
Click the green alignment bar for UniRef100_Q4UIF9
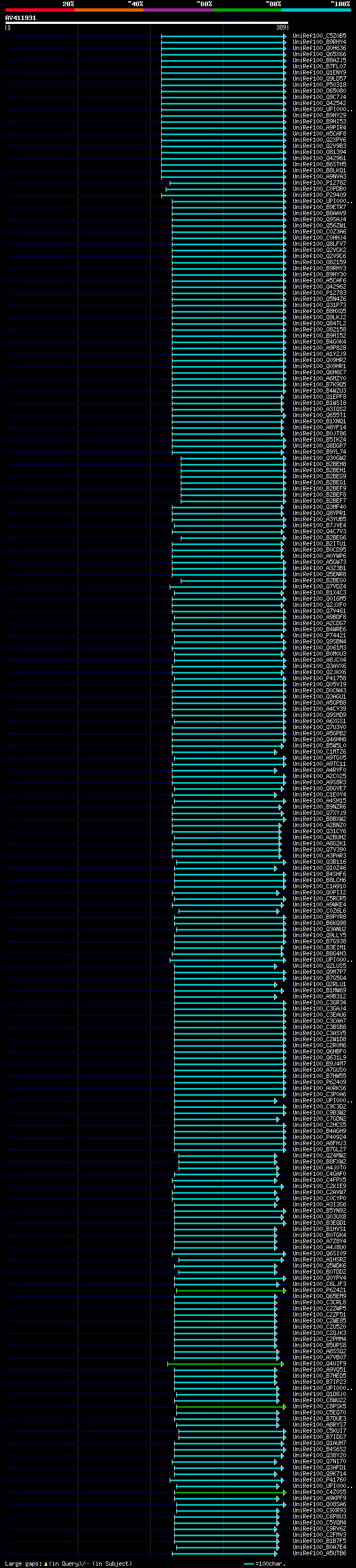(226, 1363)
